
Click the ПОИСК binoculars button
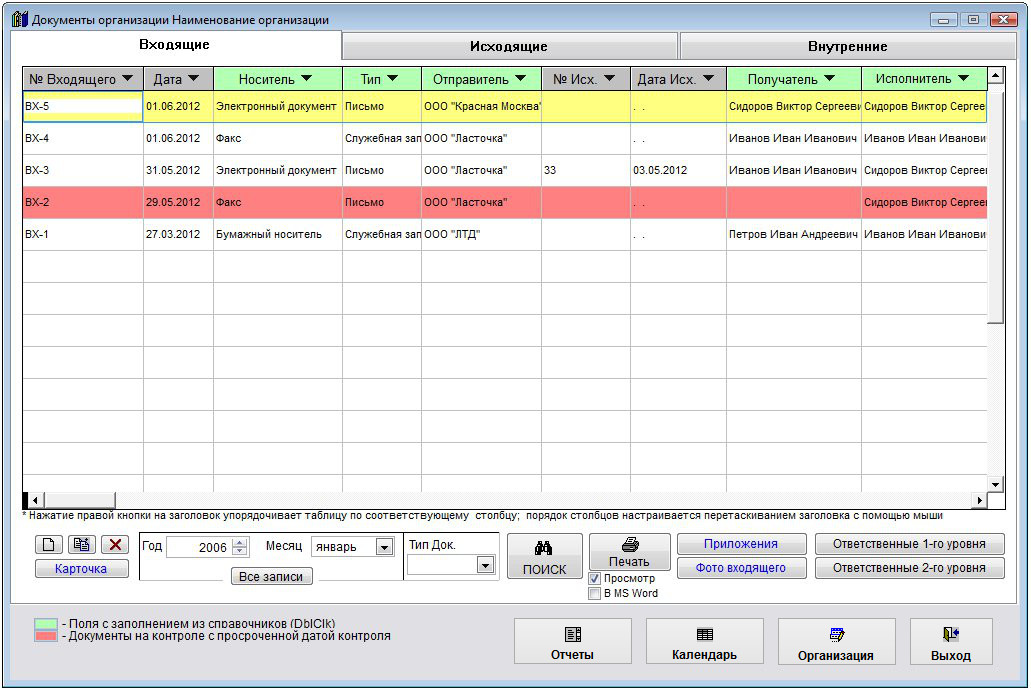[x=544, y=558]
